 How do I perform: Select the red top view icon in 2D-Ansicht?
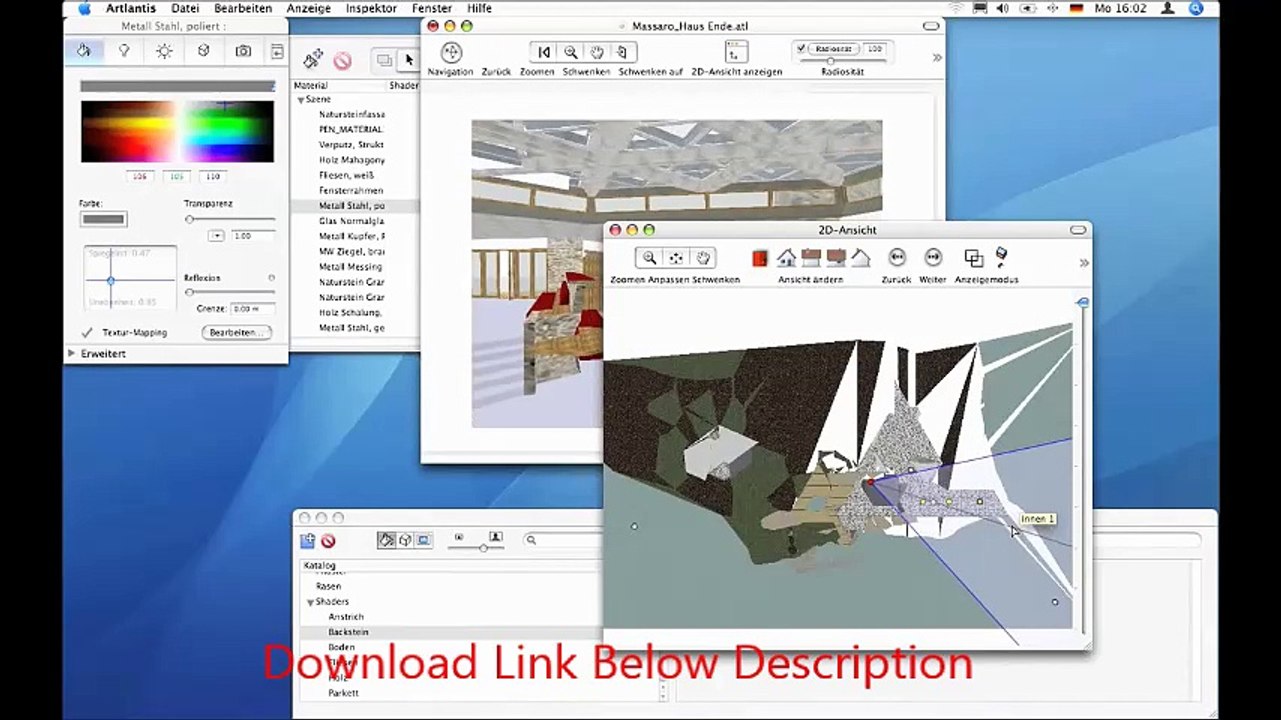760,258
